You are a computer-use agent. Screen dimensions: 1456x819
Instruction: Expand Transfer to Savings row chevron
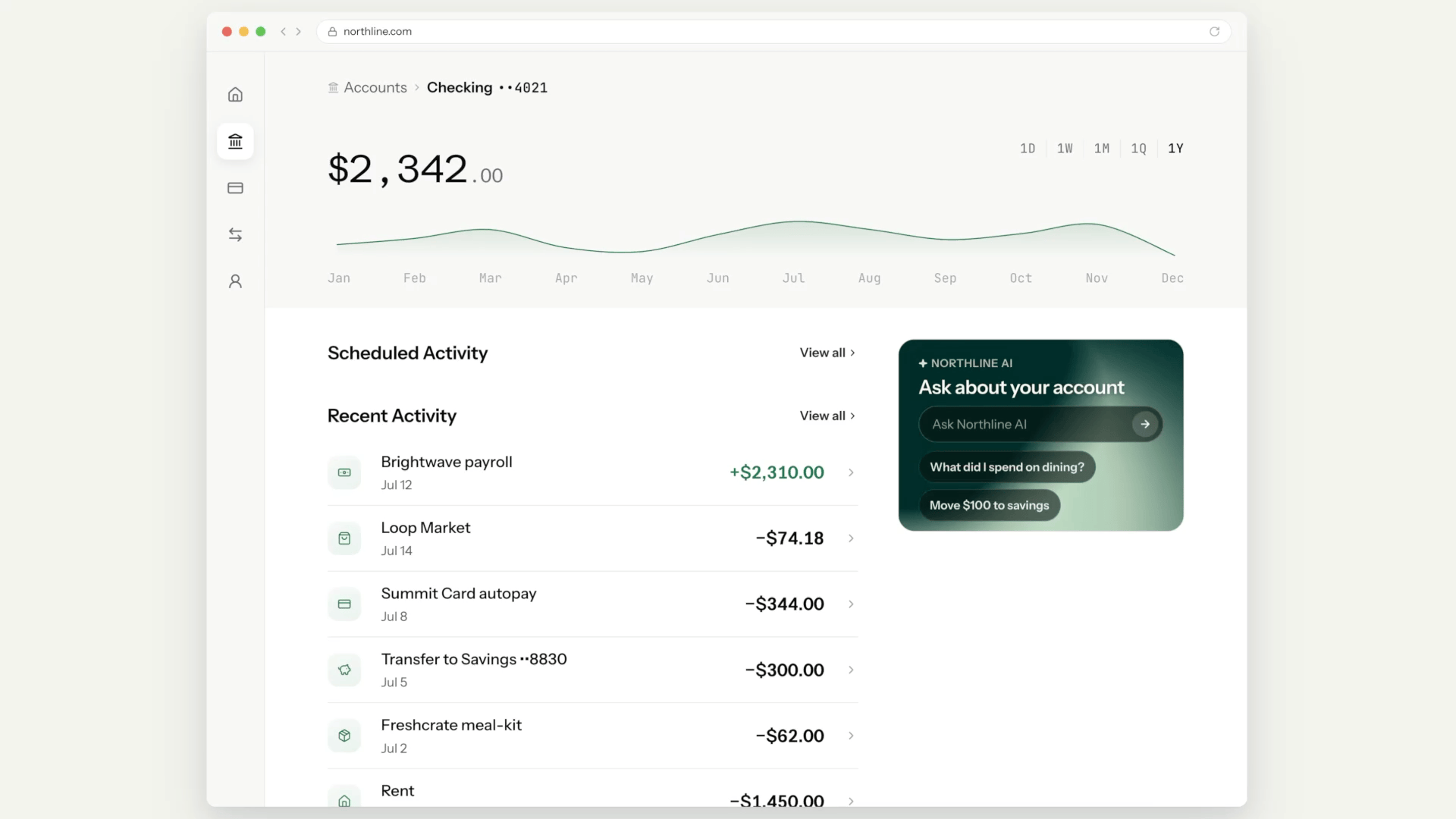pos(851,670)
